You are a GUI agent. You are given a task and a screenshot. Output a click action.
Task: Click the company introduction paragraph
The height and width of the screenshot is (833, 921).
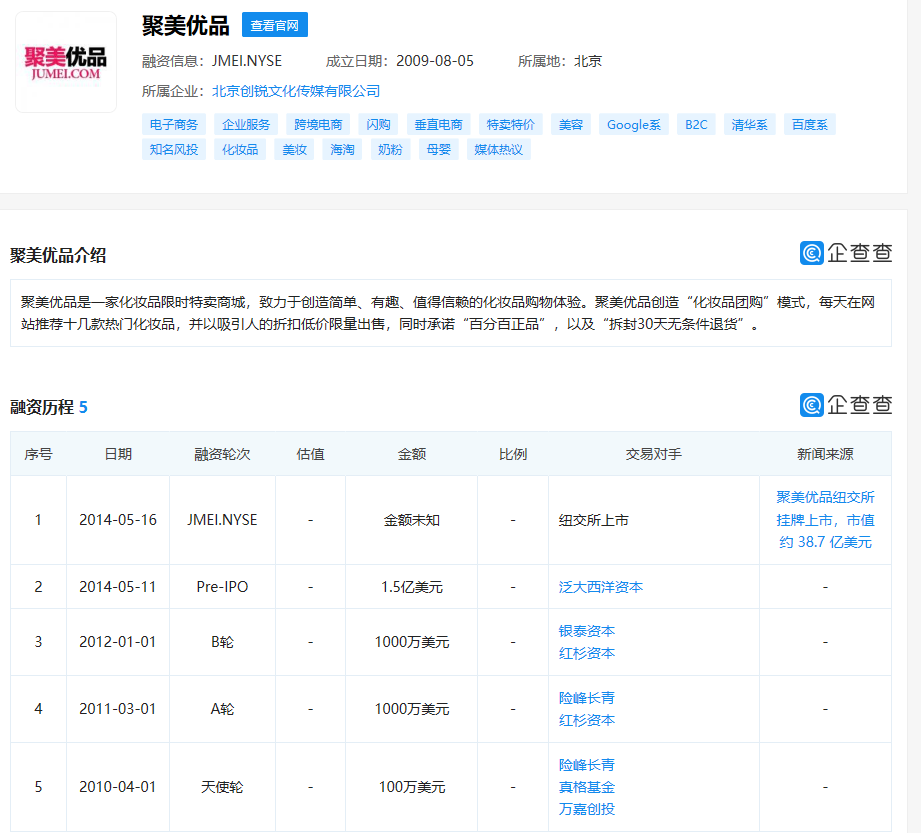(x=451, y=313)
